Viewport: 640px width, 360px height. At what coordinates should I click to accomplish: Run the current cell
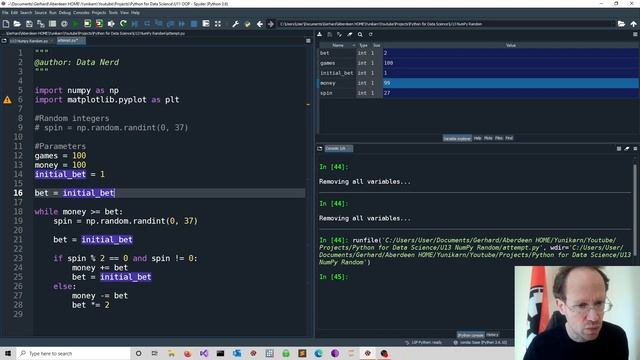tap(87, 24)
